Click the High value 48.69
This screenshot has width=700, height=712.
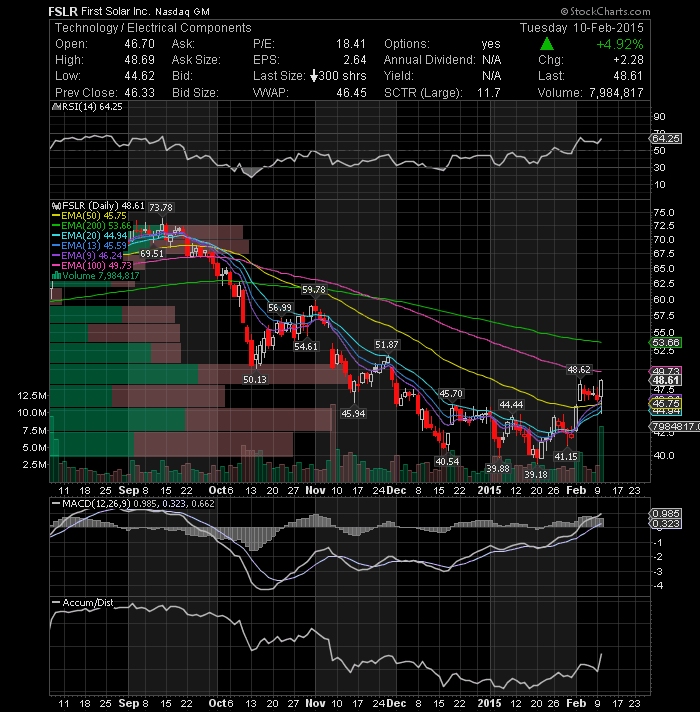[x=139, y=59]
